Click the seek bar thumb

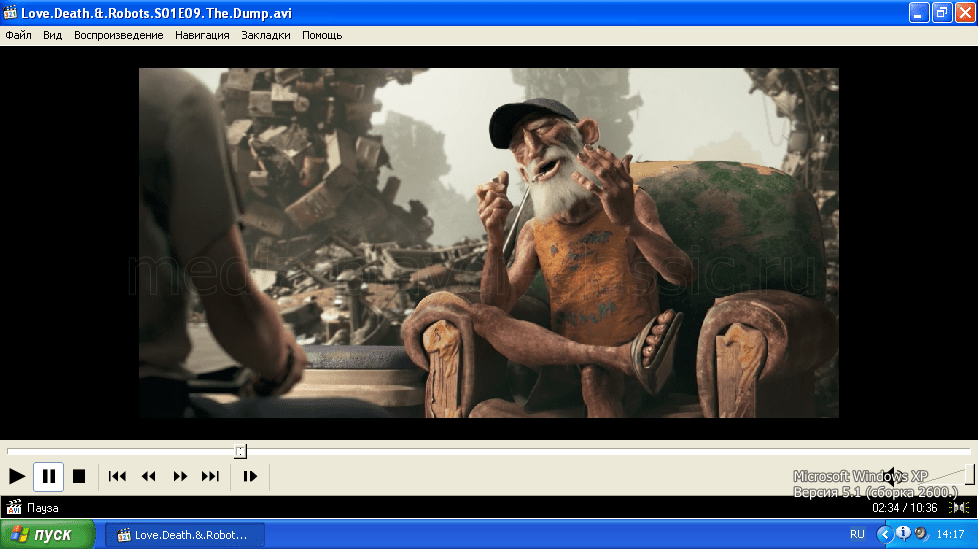(240, 451)
